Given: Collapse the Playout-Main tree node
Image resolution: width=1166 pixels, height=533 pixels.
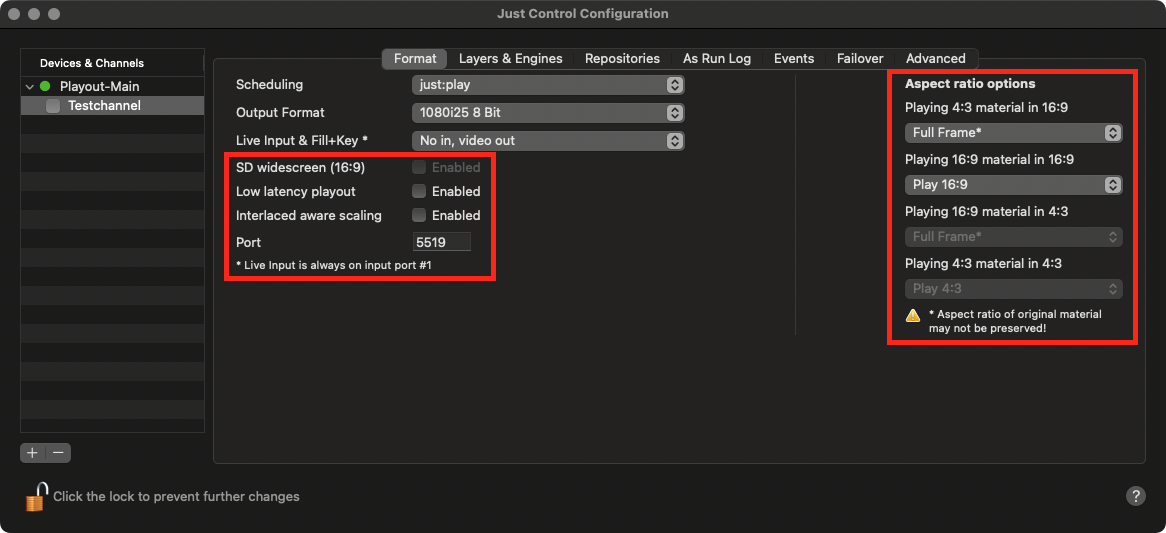Looking at the screenshot, I should (29, 87).
